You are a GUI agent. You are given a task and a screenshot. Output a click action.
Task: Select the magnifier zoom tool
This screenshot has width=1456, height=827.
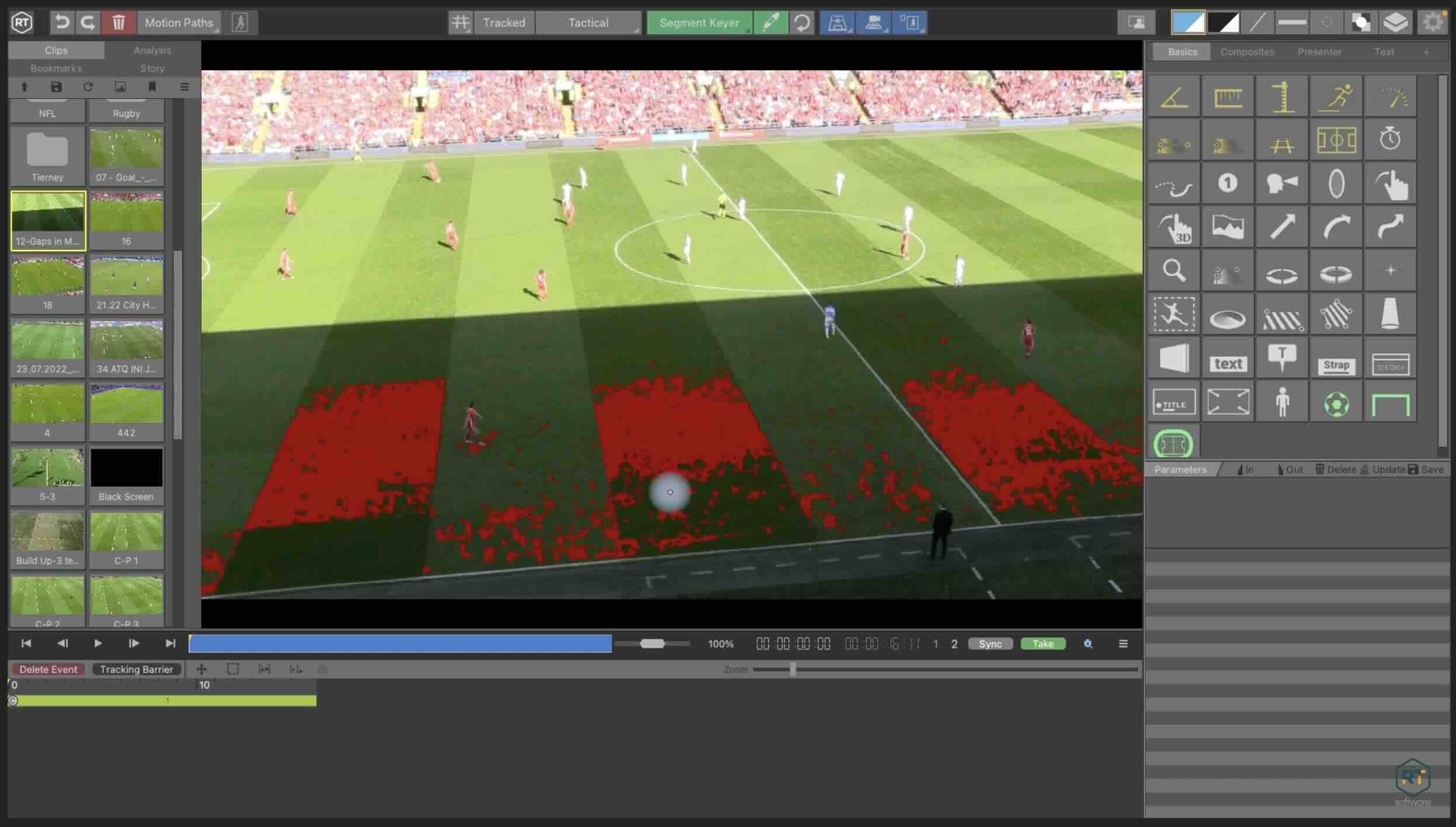(1174, 270)
